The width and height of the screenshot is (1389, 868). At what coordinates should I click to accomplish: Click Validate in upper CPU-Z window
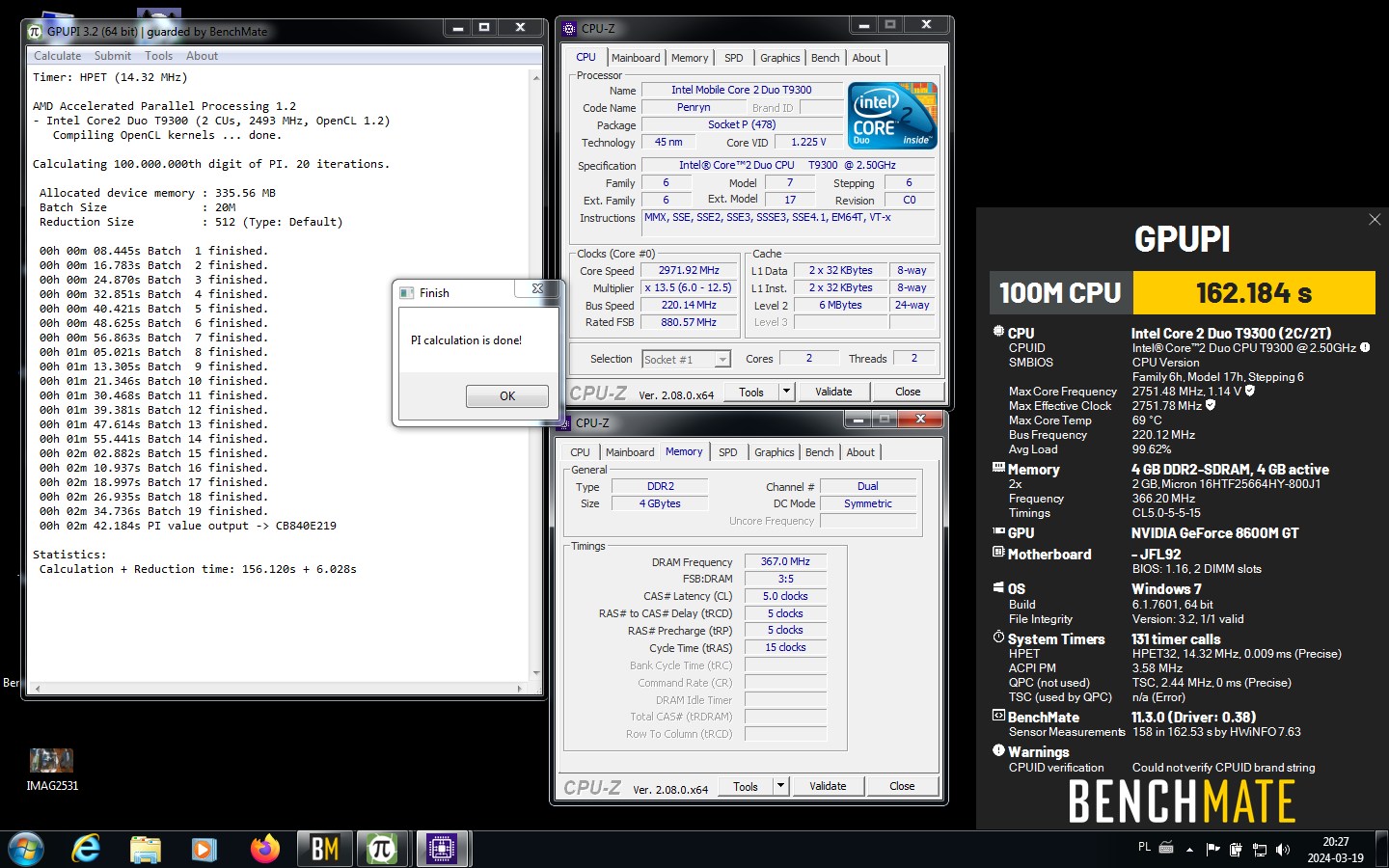point(833,392)
